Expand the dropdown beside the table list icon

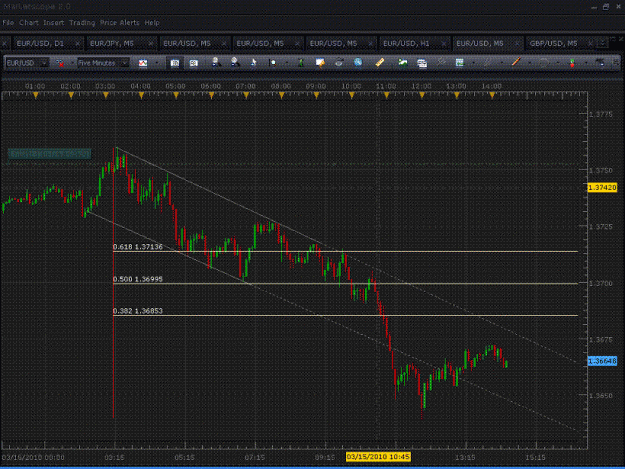click(473, 63)
